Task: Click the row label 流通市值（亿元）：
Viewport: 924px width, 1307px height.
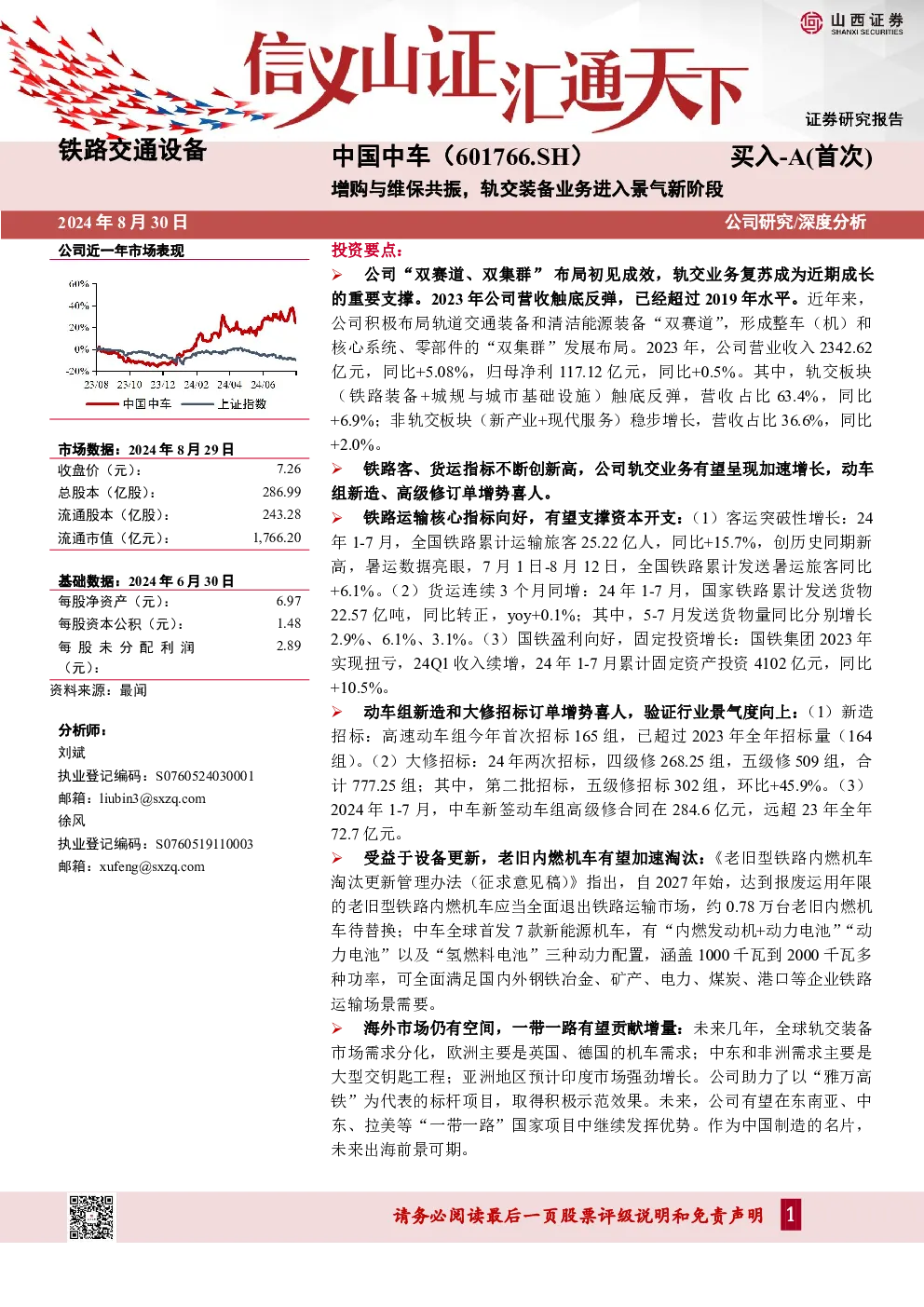Action: [x=114, y=538]
